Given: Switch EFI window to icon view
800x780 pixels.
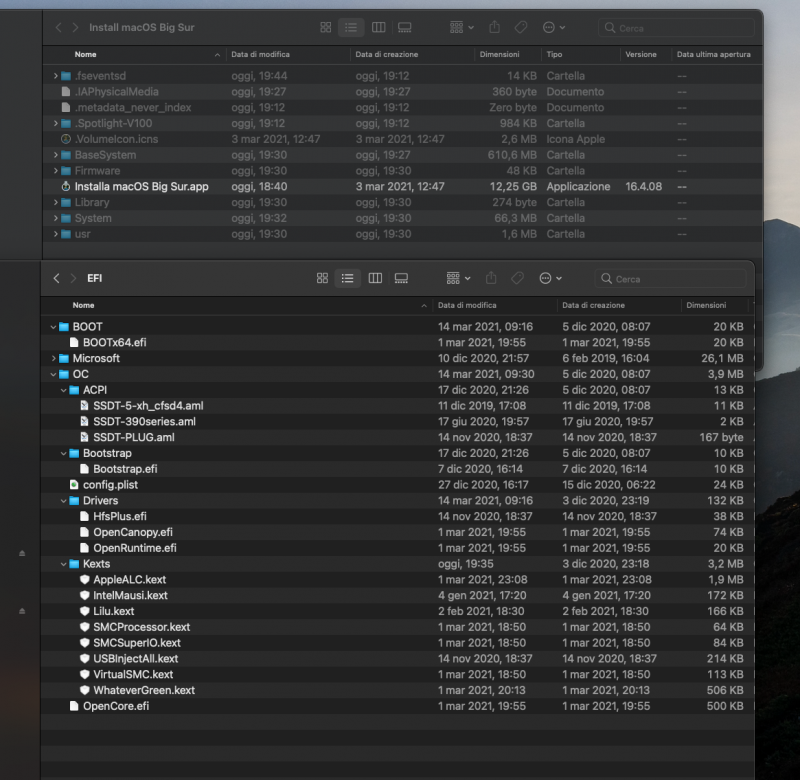Looking at the screenshot, I should click(322, 278).
